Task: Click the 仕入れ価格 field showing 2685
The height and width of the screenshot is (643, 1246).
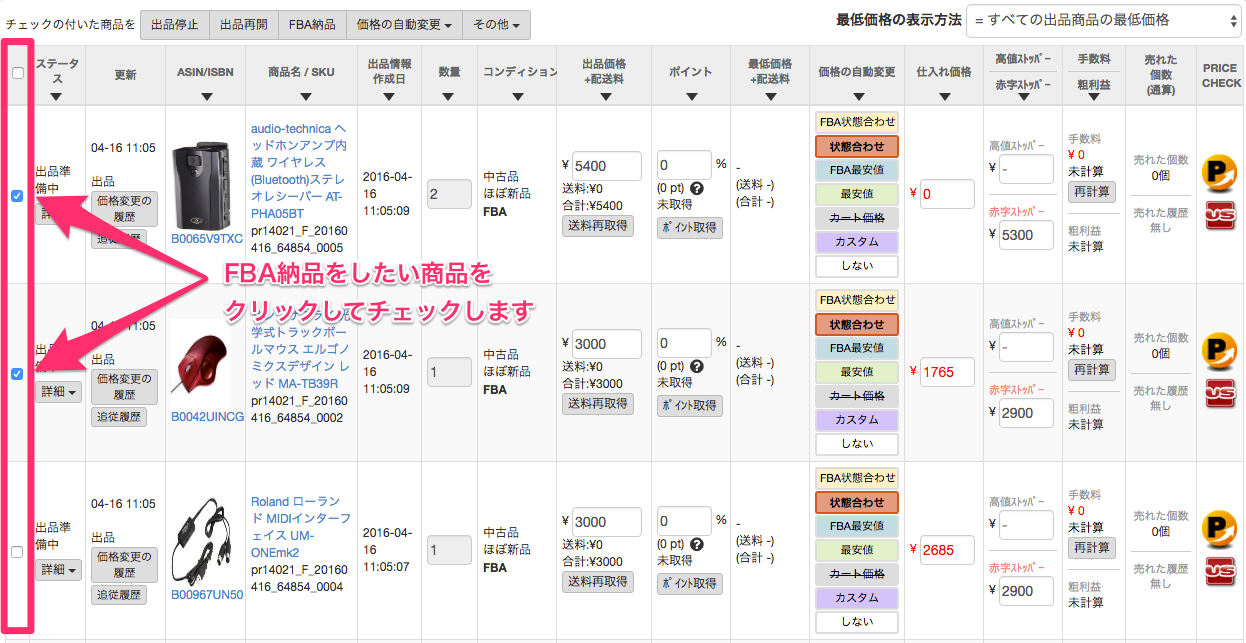Action: point(947,550)
